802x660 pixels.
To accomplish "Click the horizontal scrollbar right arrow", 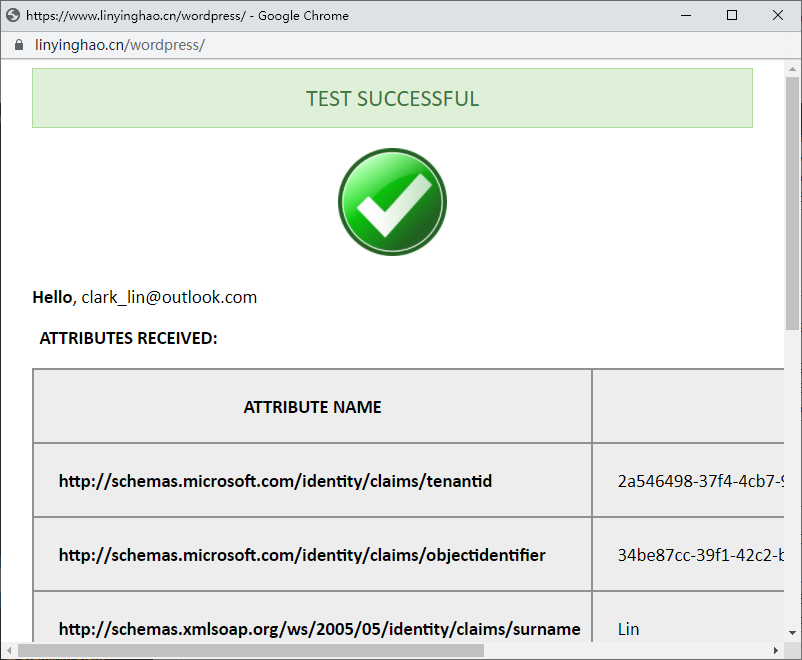I will (x=776, y=651).
